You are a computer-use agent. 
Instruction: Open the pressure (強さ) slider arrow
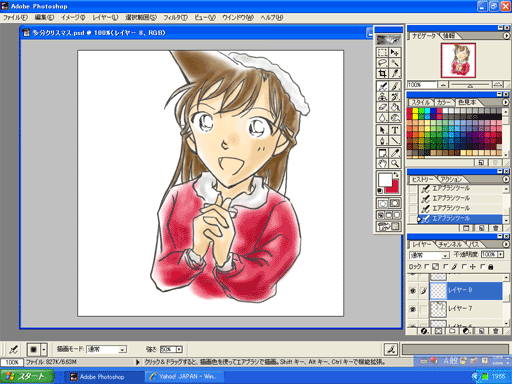[x=179, y=349]
